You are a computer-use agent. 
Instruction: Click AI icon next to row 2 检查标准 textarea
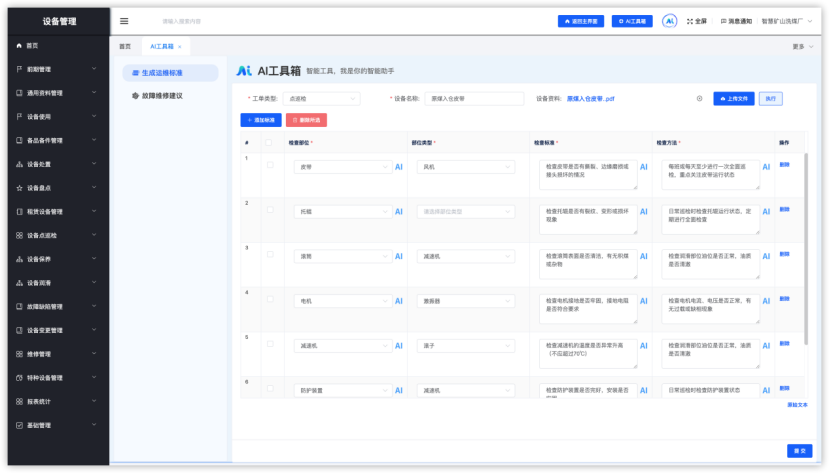coord(644,211)
